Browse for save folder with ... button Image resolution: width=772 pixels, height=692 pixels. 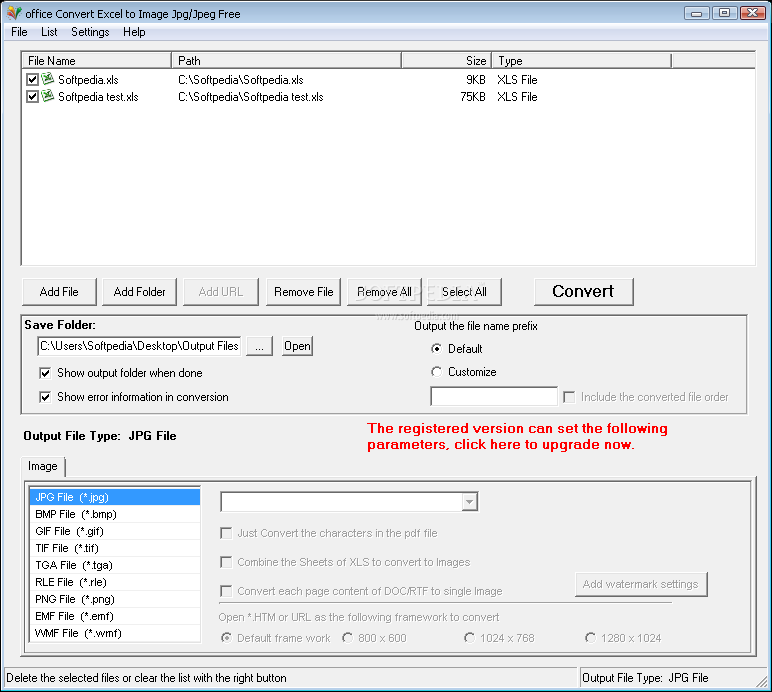click(259, 346)
